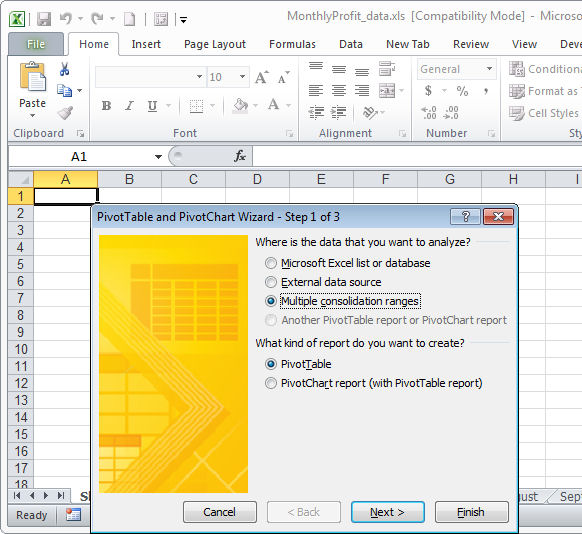The image size is (582, 534).
Task: Click the Cut scissors icon
Action: point(64,69)
